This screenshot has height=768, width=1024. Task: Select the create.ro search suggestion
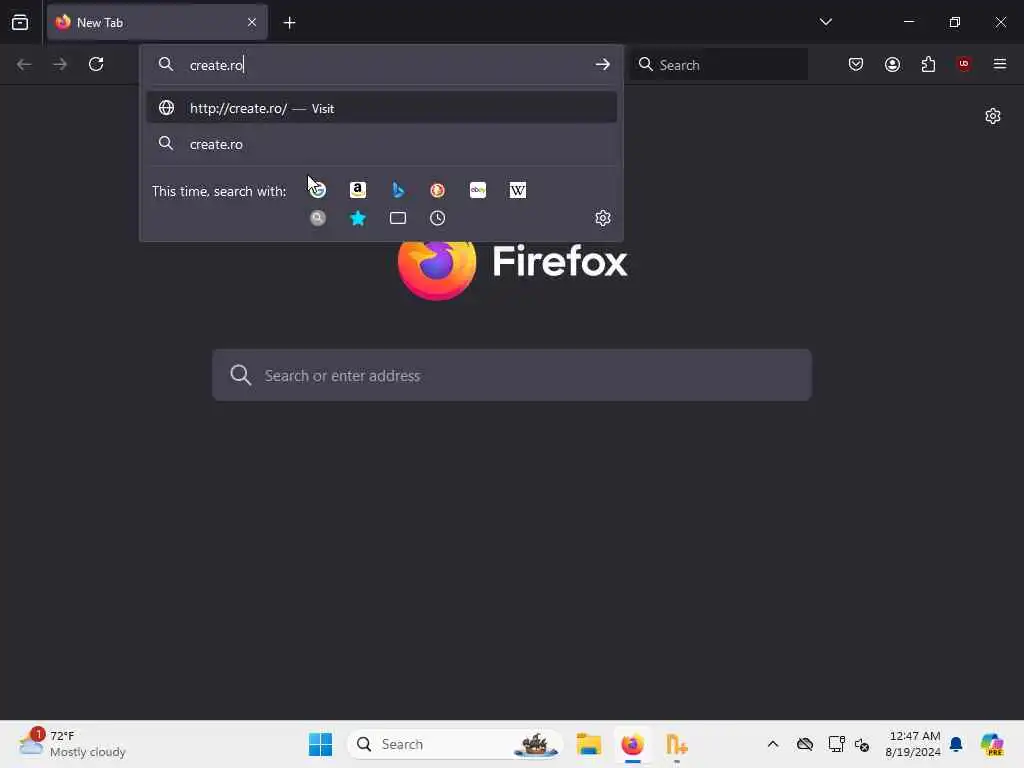382,144
